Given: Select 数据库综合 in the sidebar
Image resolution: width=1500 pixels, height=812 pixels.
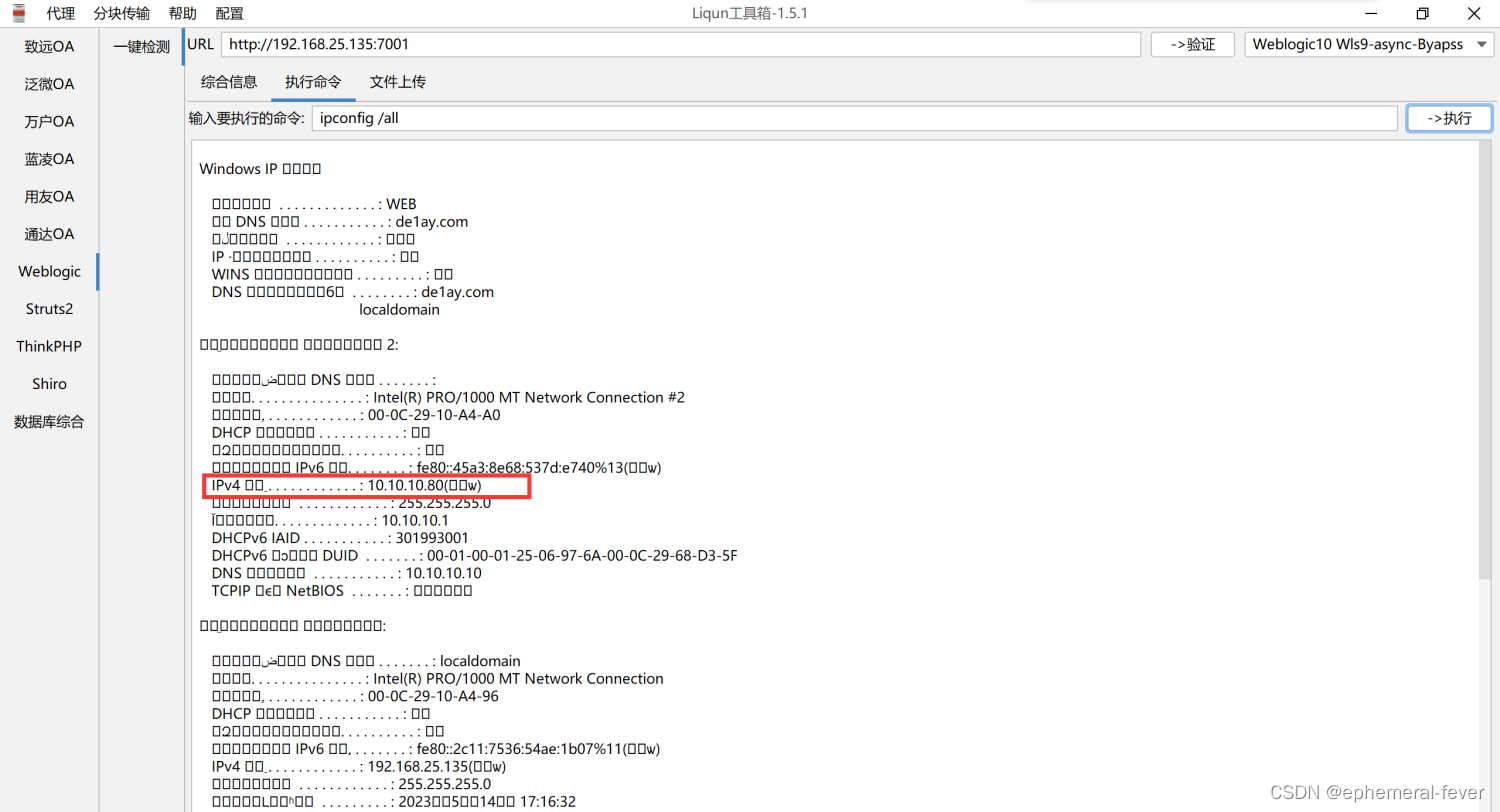Looking at the screenshot, I should tap(49, 422).
